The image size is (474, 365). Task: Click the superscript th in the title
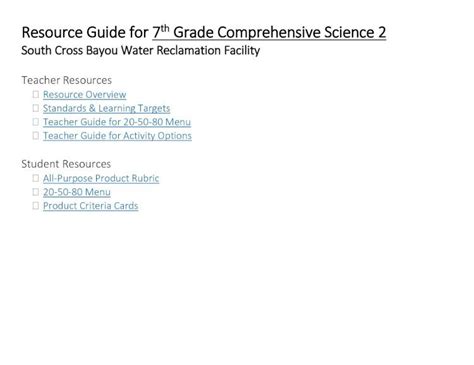[165, 29]
